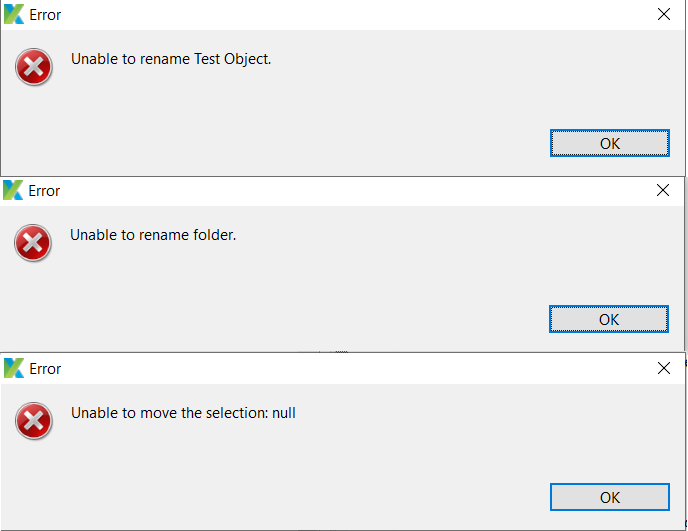Click the 'Unable to rename Test Object.' message
This screenshot has width=688, height=531.
pyautogui.click(x=171, y=59)
